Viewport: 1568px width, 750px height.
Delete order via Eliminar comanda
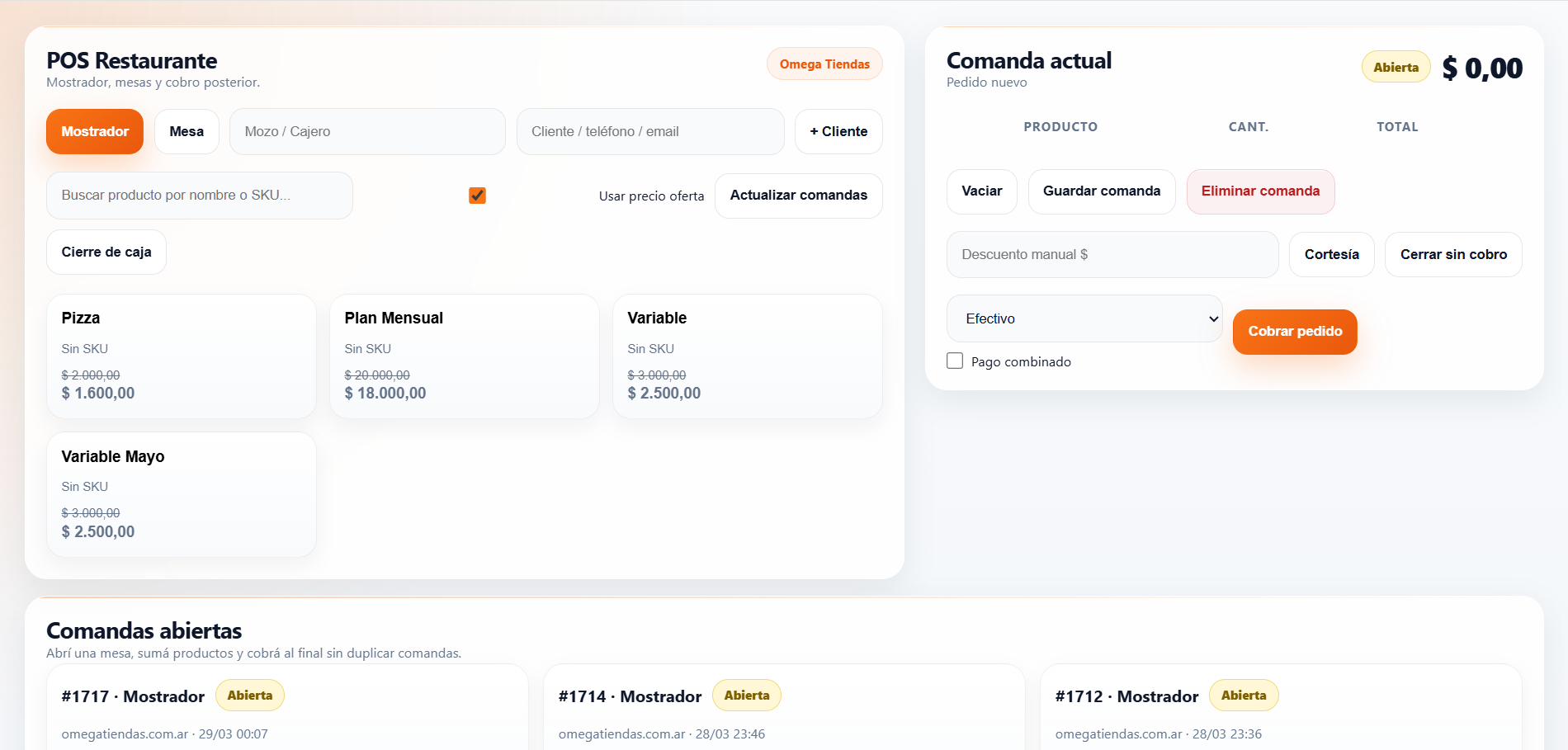click(x=1260, y=191)
